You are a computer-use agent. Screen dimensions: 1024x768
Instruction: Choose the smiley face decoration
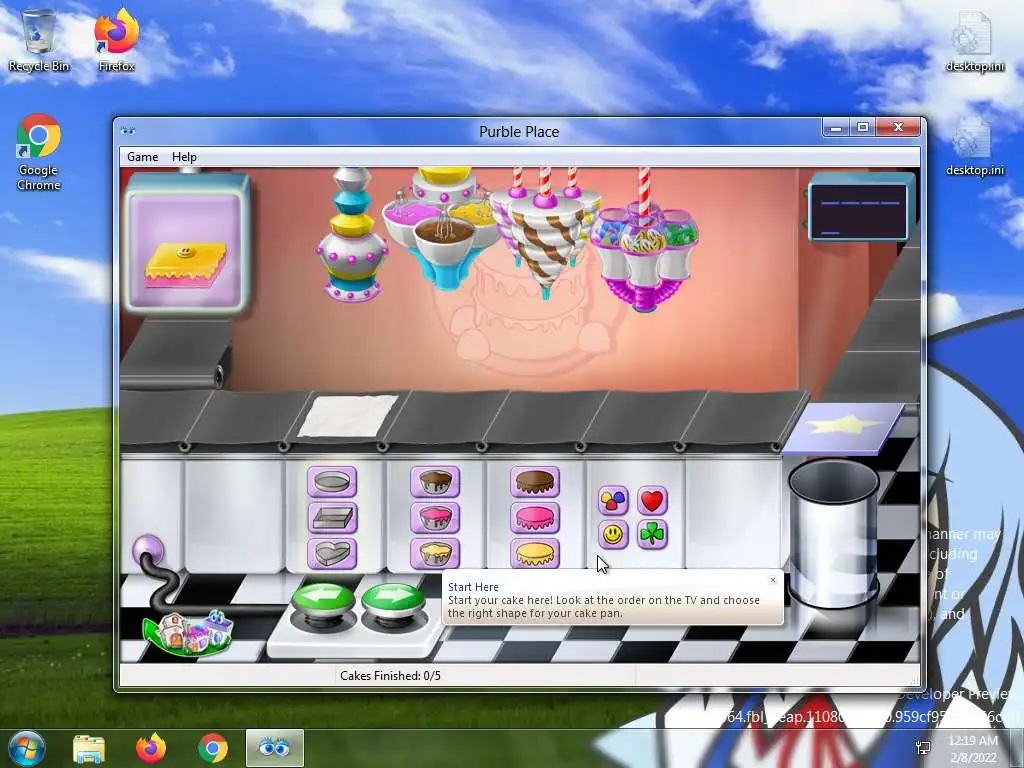[x=613, y=535]
